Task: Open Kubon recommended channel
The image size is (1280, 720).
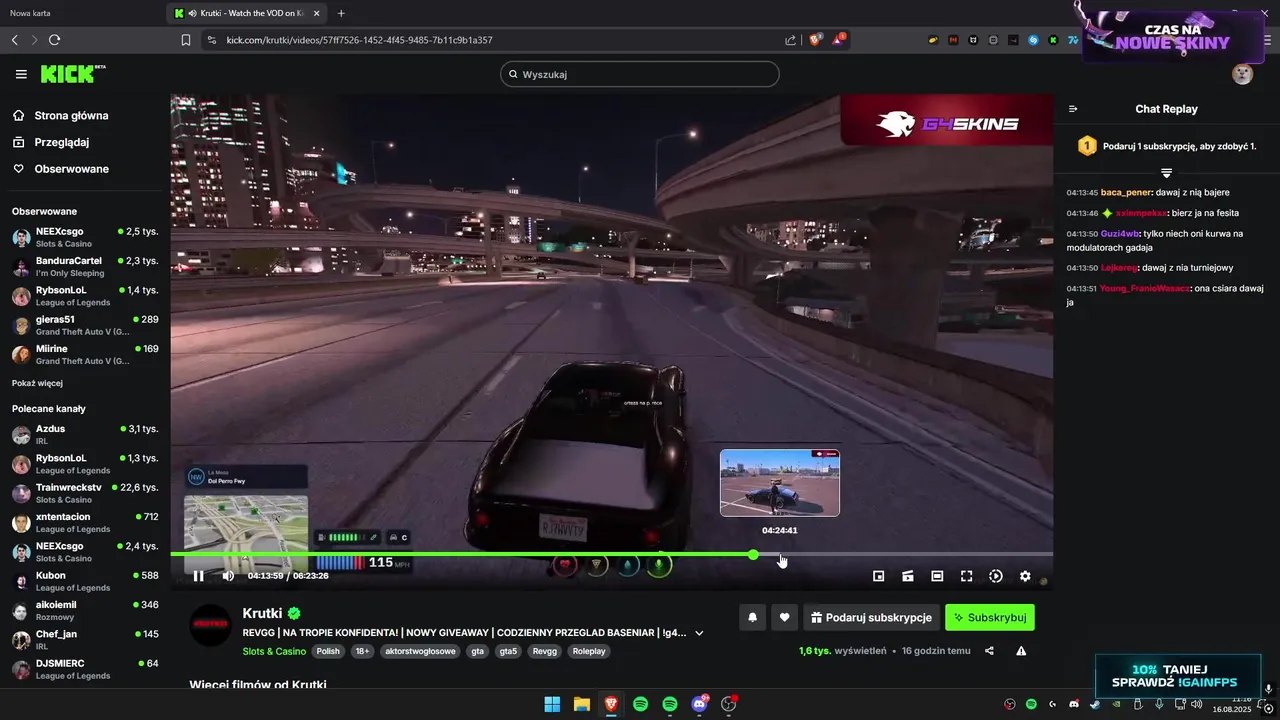Action: click(x=85, y=581)
